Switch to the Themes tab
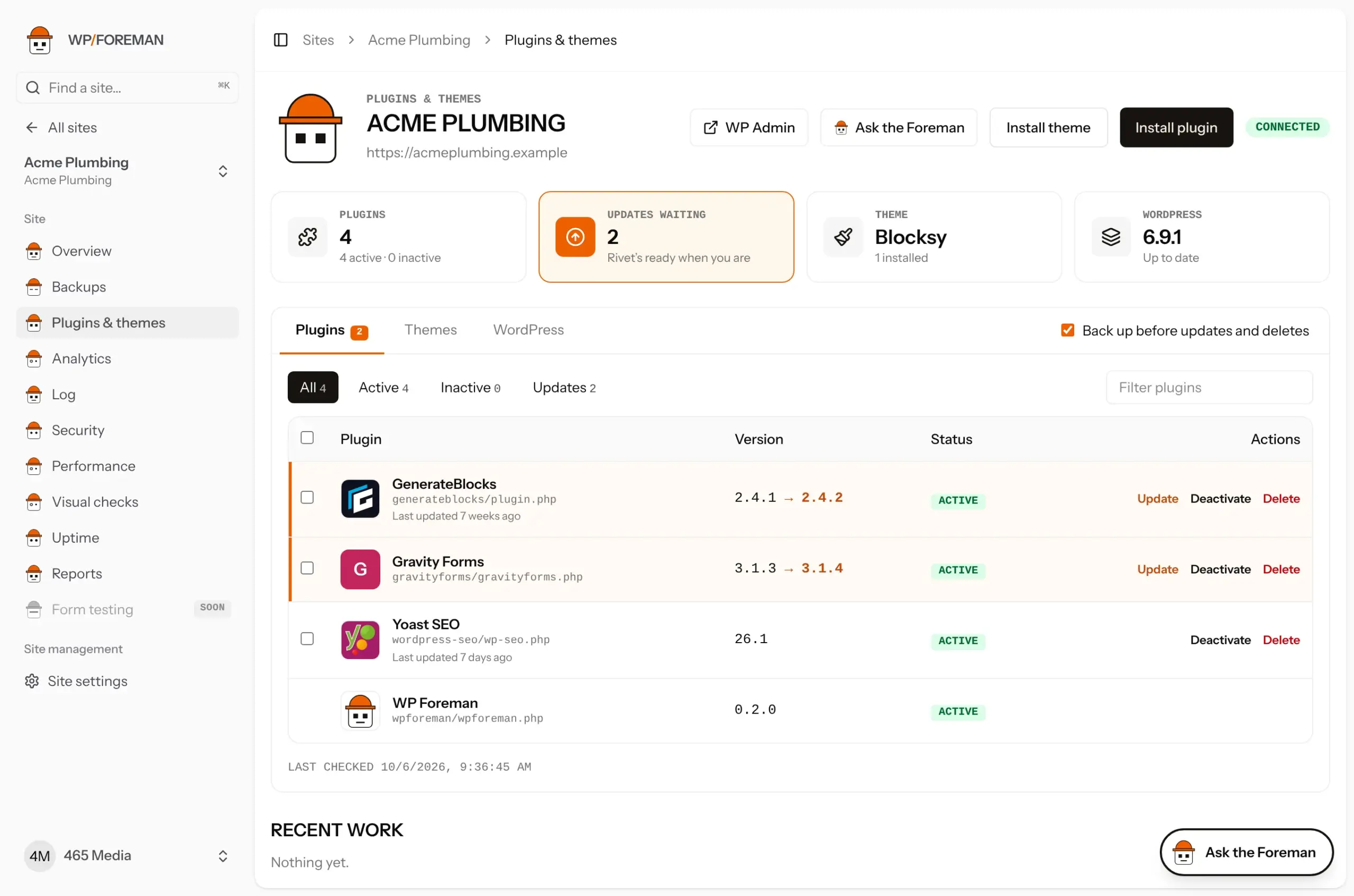 (431, 330)
